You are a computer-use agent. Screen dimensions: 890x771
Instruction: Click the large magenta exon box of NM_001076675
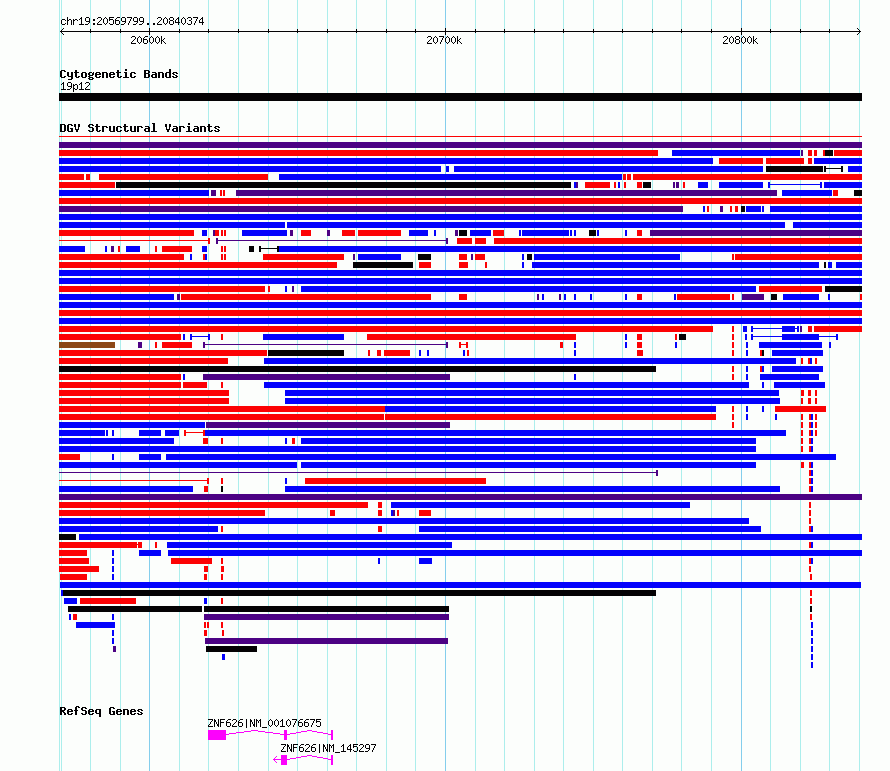click(217, 735)
